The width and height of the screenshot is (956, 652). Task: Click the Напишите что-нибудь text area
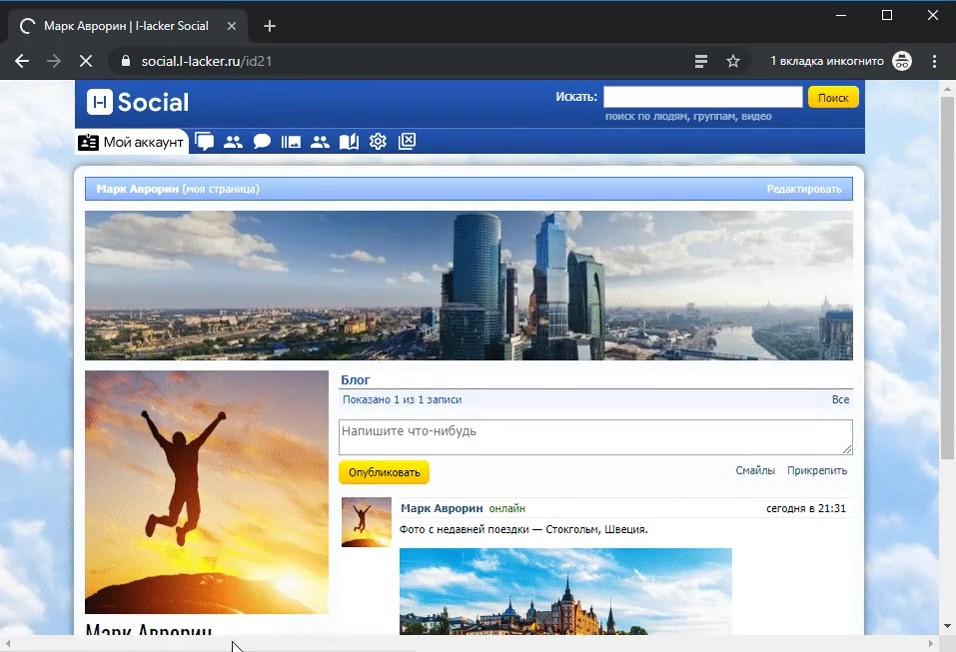(595, 437)
